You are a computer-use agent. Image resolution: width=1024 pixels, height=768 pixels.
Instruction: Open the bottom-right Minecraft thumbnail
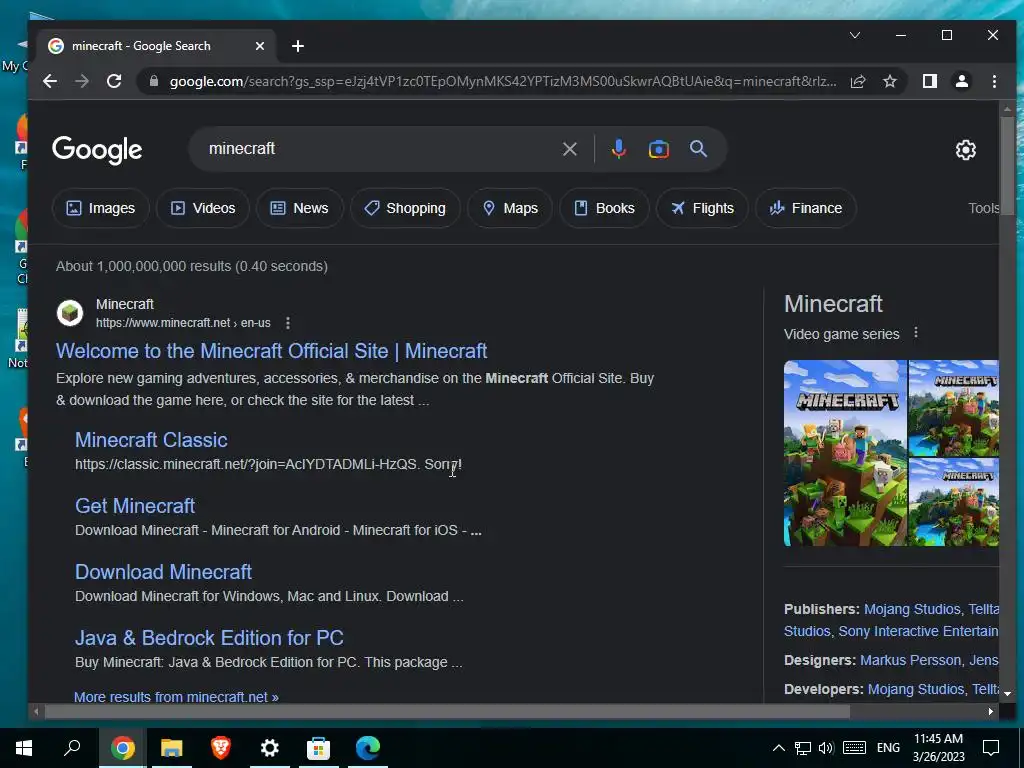(953, 502)
